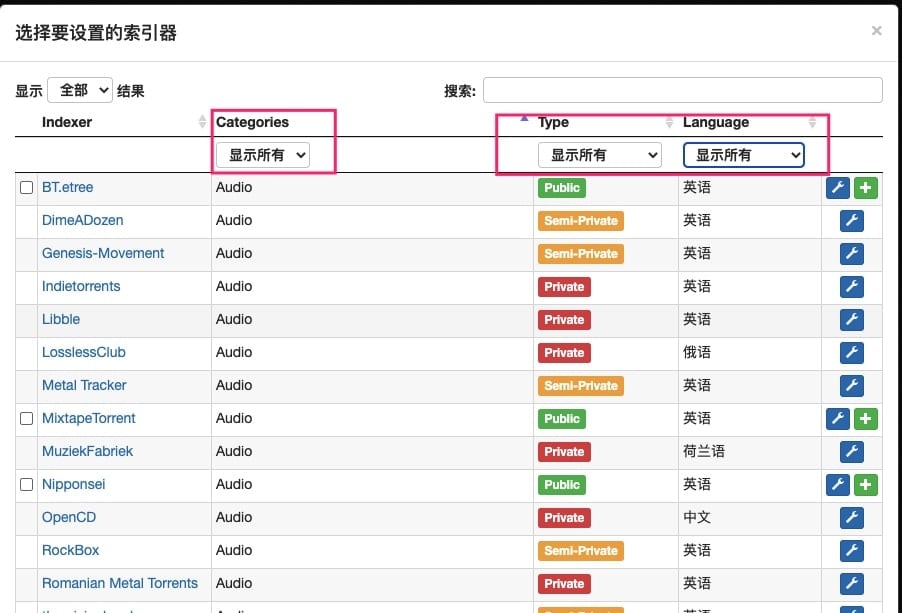This screenshot has width=902, height=613.
Task: Click the wrench icon in the Libble row
Action: (851, 320)
